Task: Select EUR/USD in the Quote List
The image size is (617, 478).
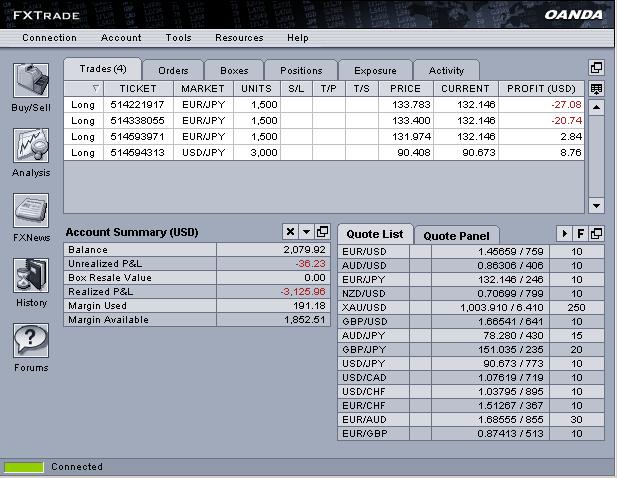Action: pos(364,251)
